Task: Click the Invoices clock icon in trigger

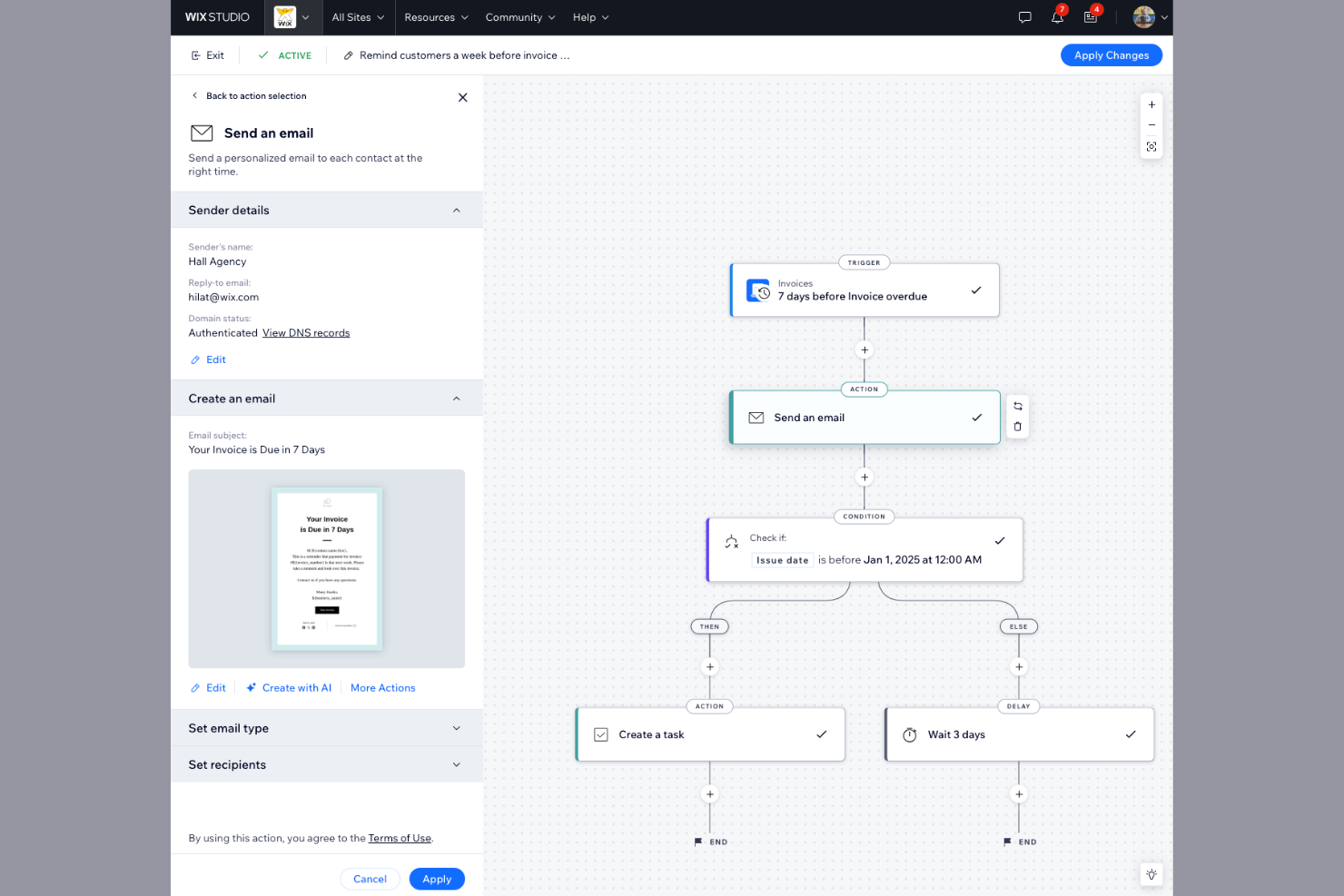Action: (758, 290)
